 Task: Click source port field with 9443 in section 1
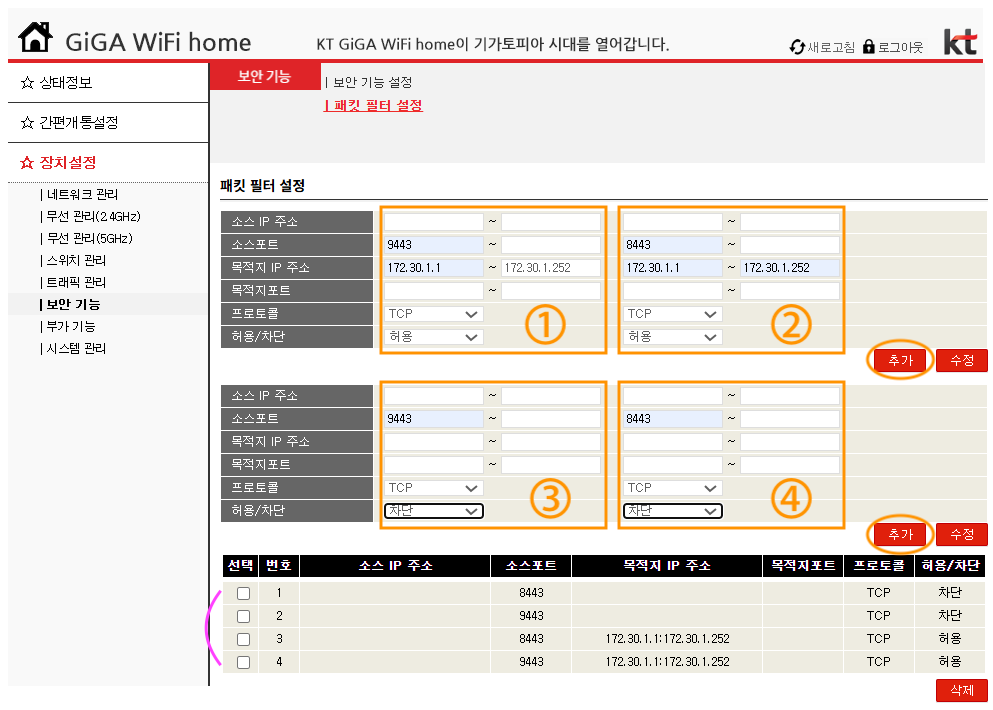point(433,245)
